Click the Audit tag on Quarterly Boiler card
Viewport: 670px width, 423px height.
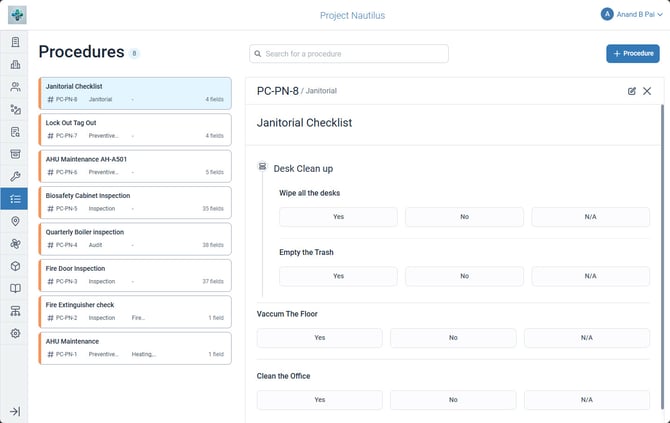pyautogui.click(x=95, y=245)
